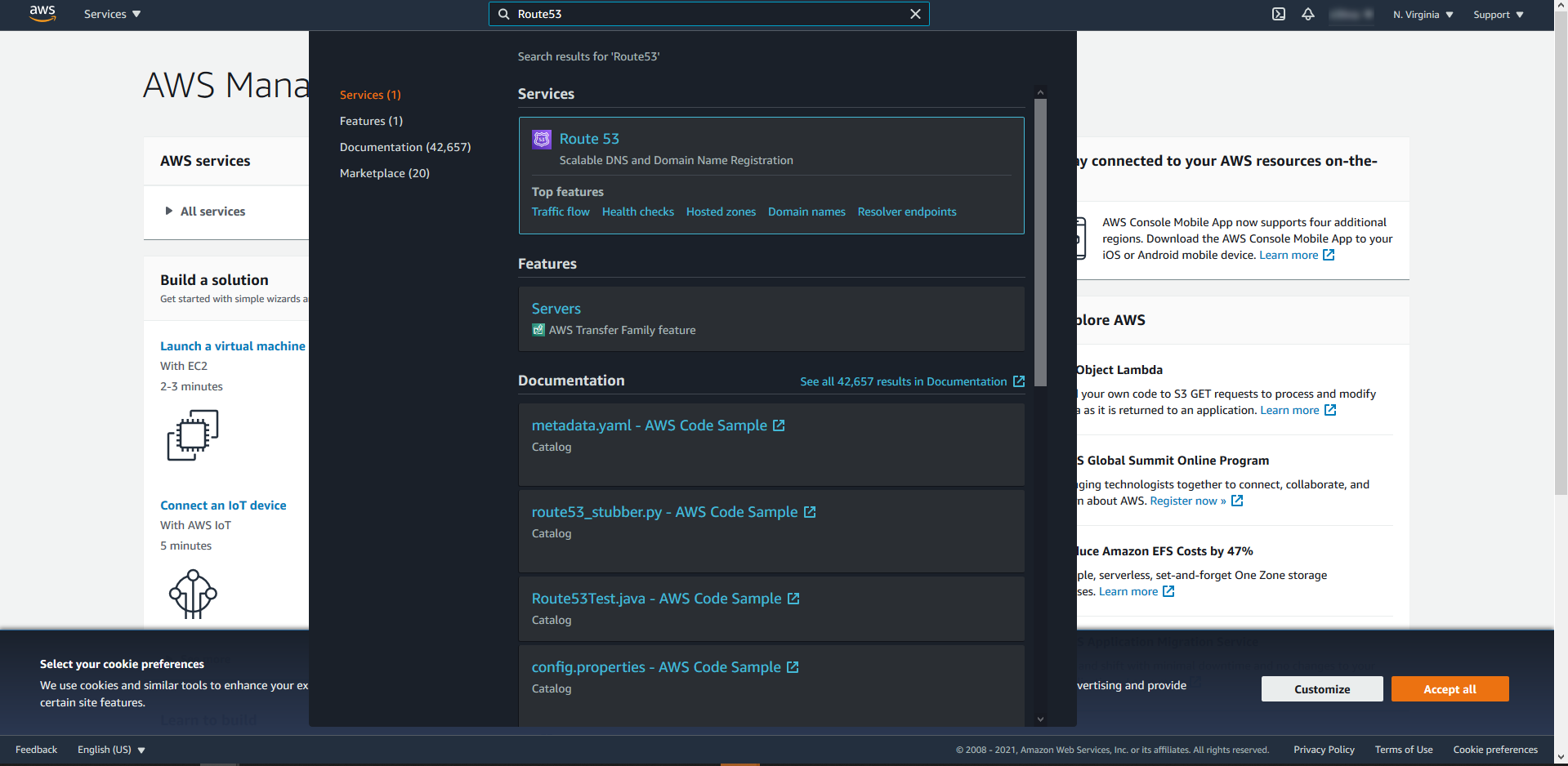Click Connect an IoT device link

tap(223, 505)
